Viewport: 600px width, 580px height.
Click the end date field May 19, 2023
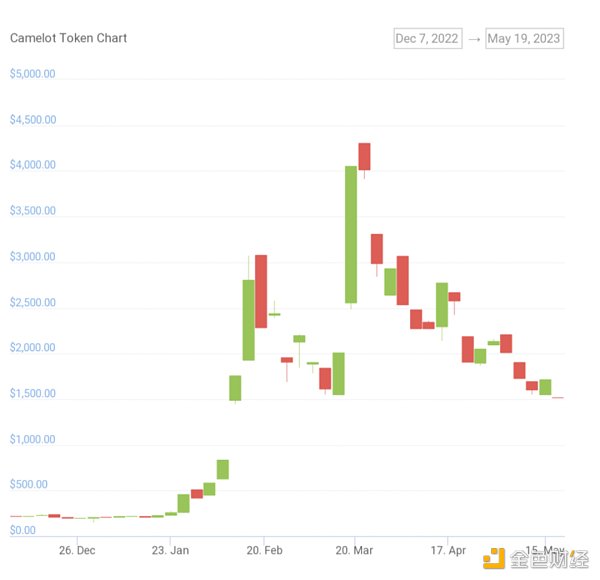click(x=525, y=38)
